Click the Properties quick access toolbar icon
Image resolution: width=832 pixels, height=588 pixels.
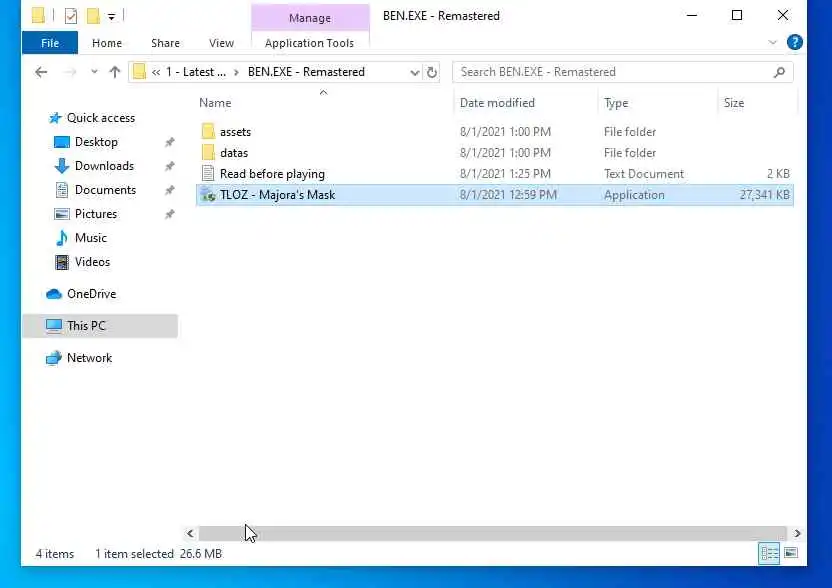point(71,16)
